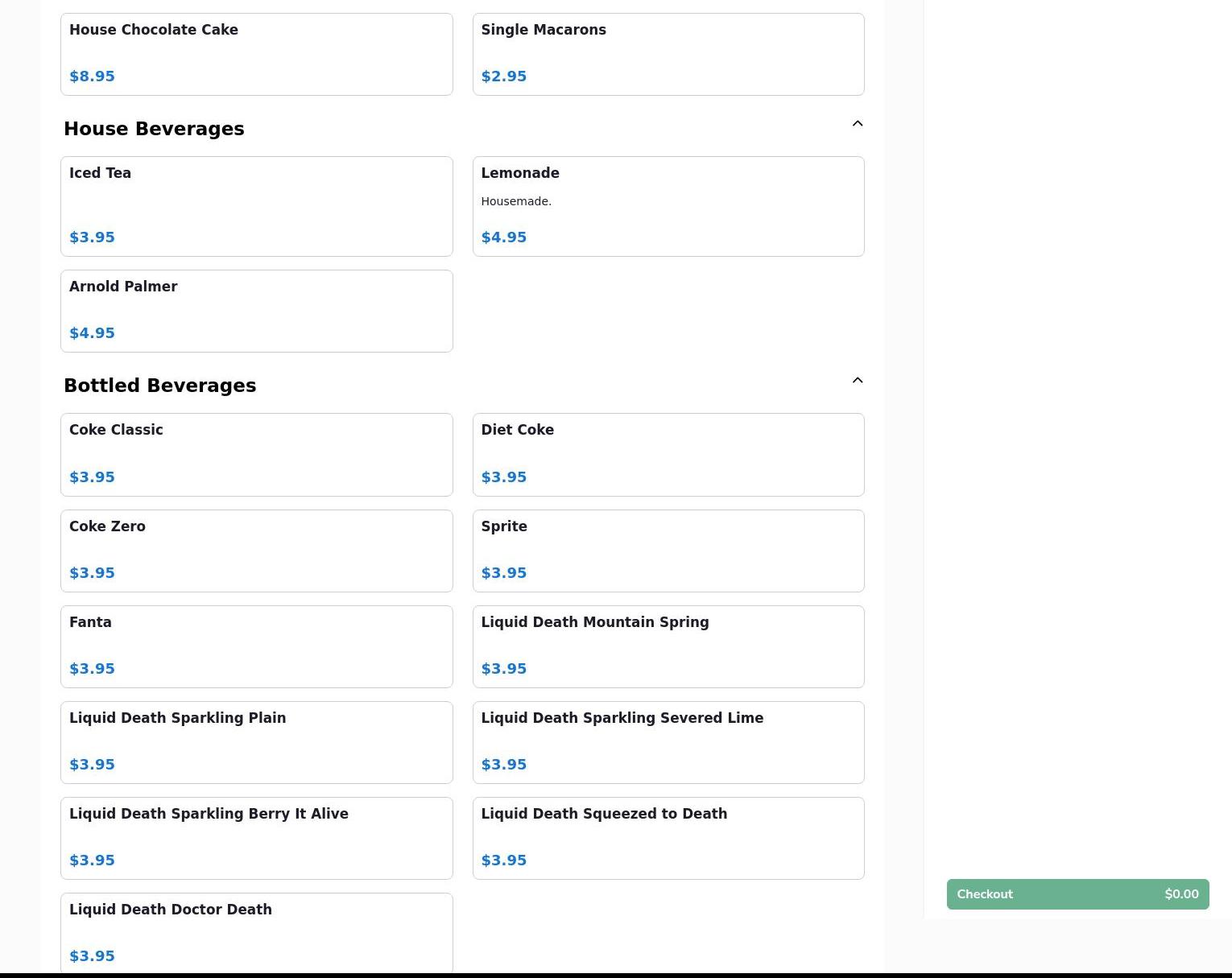Image resolution: width=1232 pixels, height=978 pixels.
Task: Add Single Macarons to order
Action: [668, 54]
